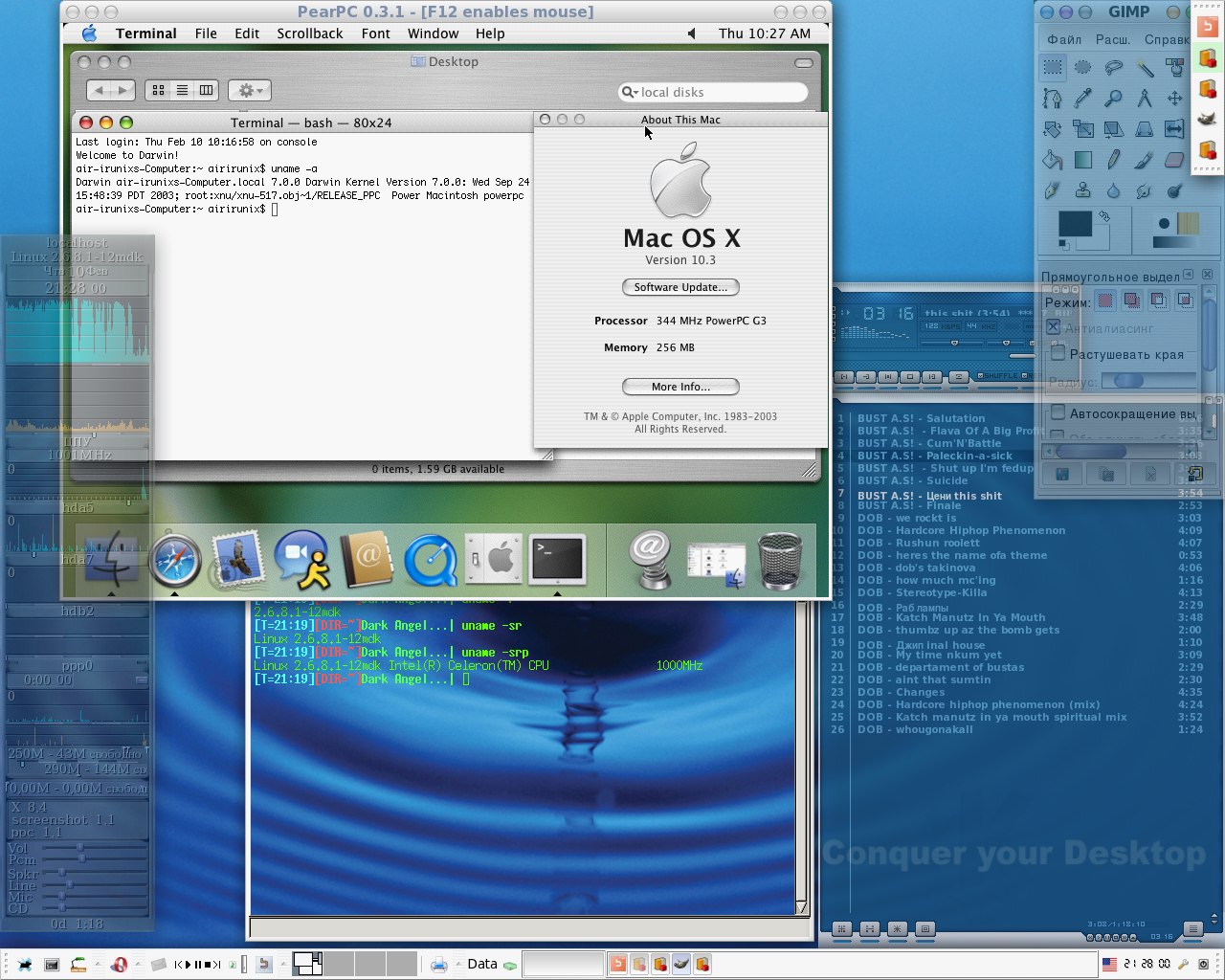
Task: Click the music player volume slider
Action: (x=953, y=344)
